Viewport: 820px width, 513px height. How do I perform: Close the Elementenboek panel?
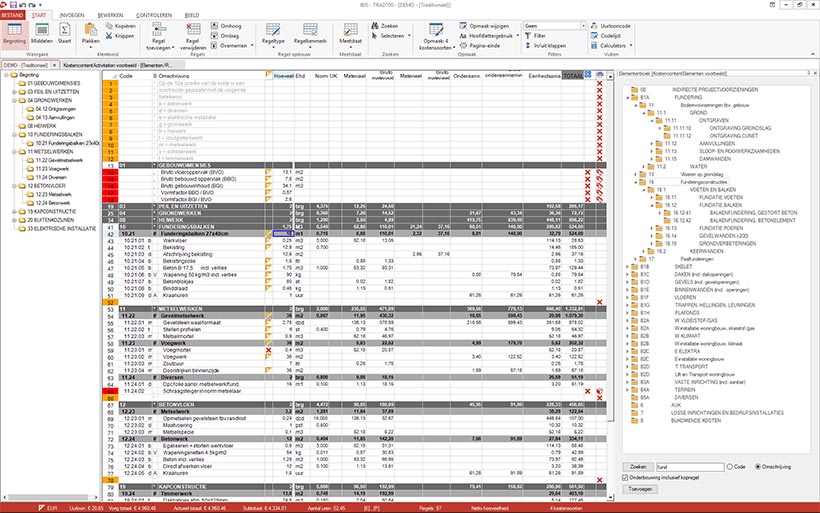[x=815, y=73]
